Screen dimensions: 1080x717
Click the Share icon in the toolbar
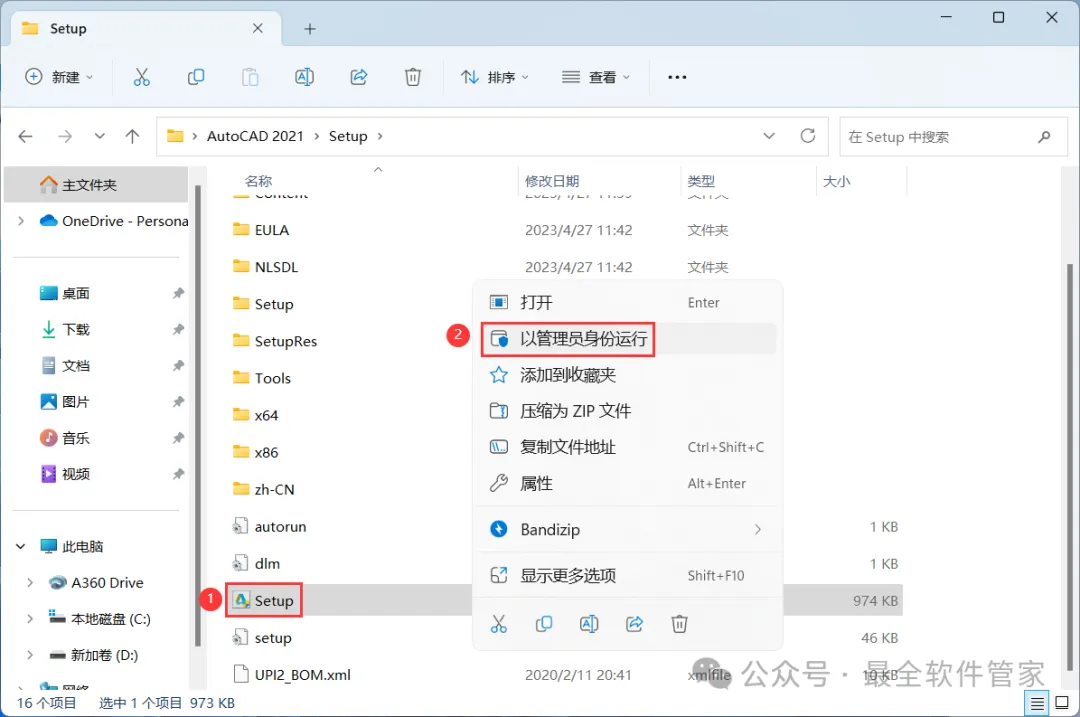(359, 77)
